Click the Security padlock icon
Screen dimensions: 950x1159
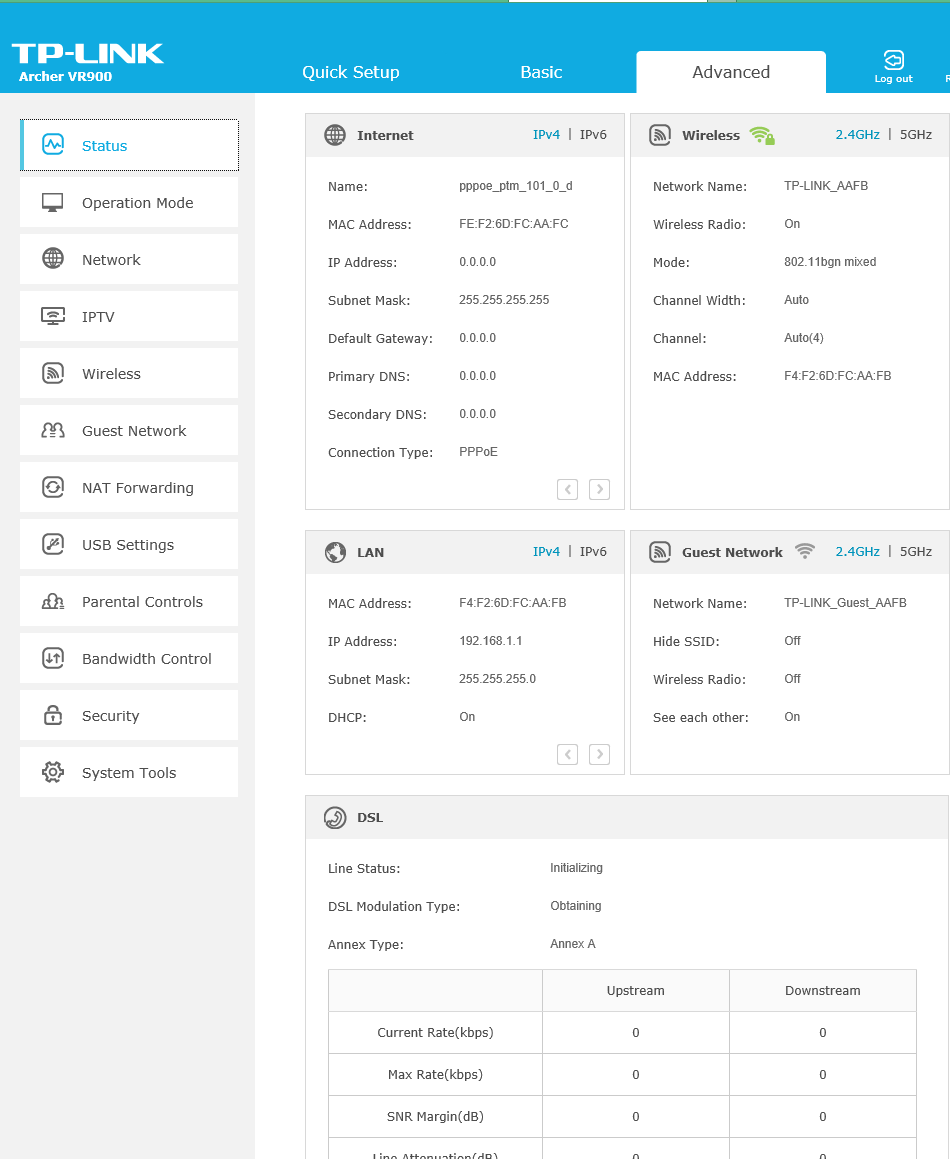pyautogui.click(x=53, y=716)
